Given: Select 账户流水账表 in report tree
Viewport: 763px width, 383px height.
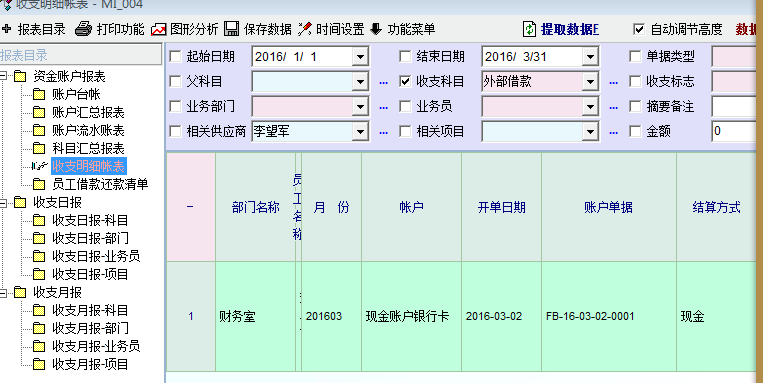Looking at the screenshot, I should pyautogui.click(x=88, y=130).
